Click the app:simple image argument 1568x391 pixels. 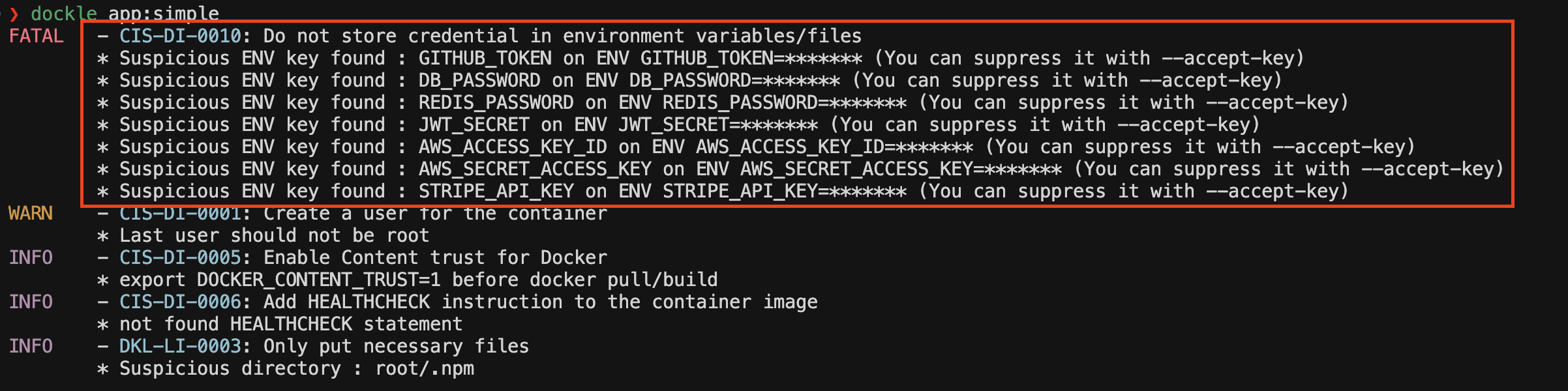tap(164, 13)
